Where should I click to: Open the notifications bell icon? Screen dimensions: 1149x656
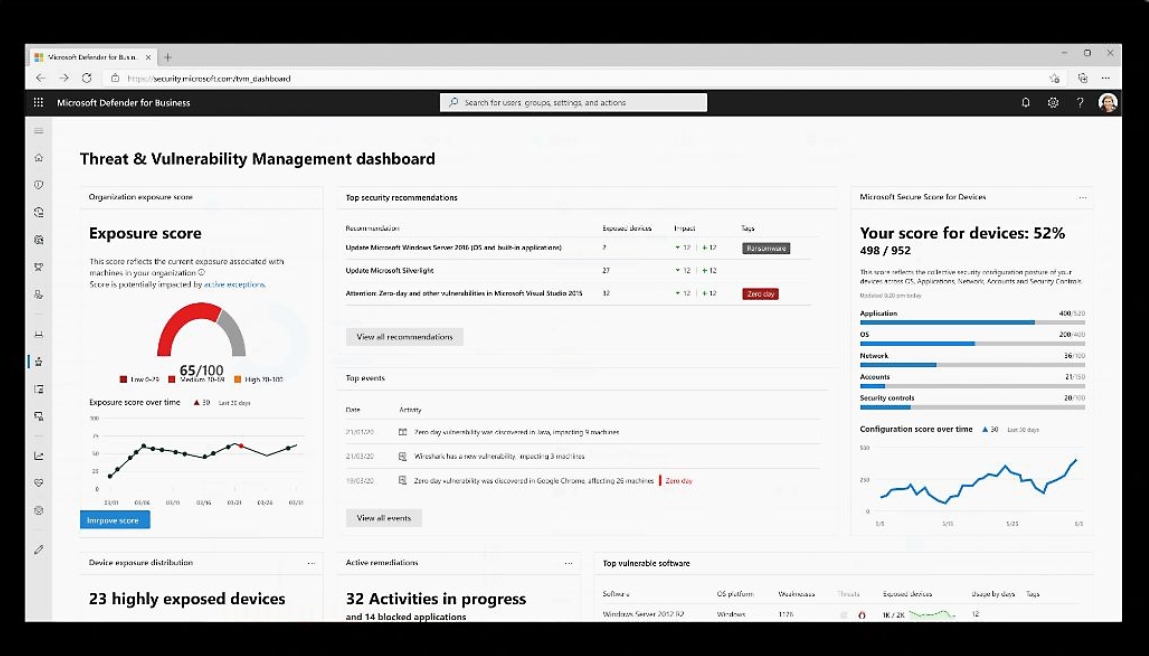coord(1025,103)
